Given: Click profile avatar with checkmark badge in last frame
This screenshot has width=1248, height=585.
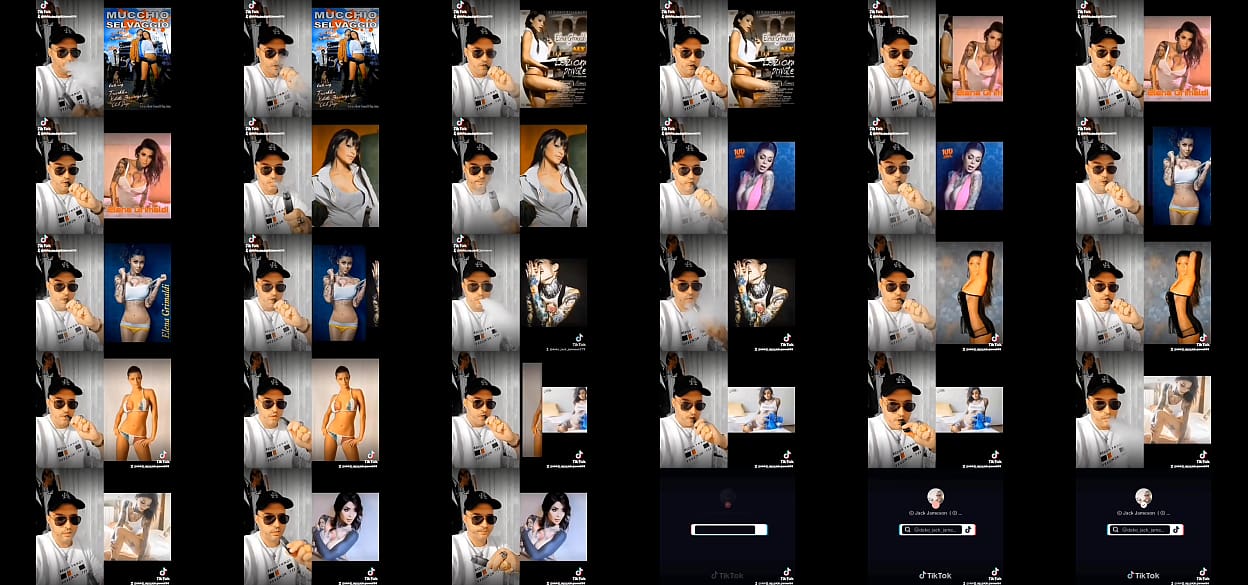Looking at the screenshot, I should (1144, 497).
